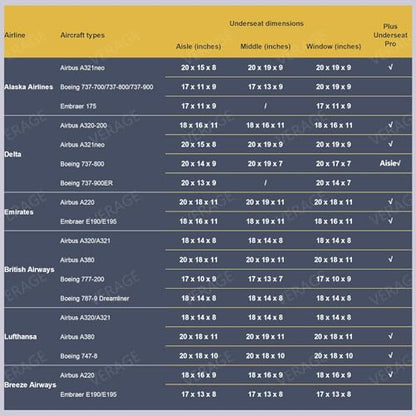Click the Plus Underseat Pro header
Viewport: 416px width, 416px height.
390,35
